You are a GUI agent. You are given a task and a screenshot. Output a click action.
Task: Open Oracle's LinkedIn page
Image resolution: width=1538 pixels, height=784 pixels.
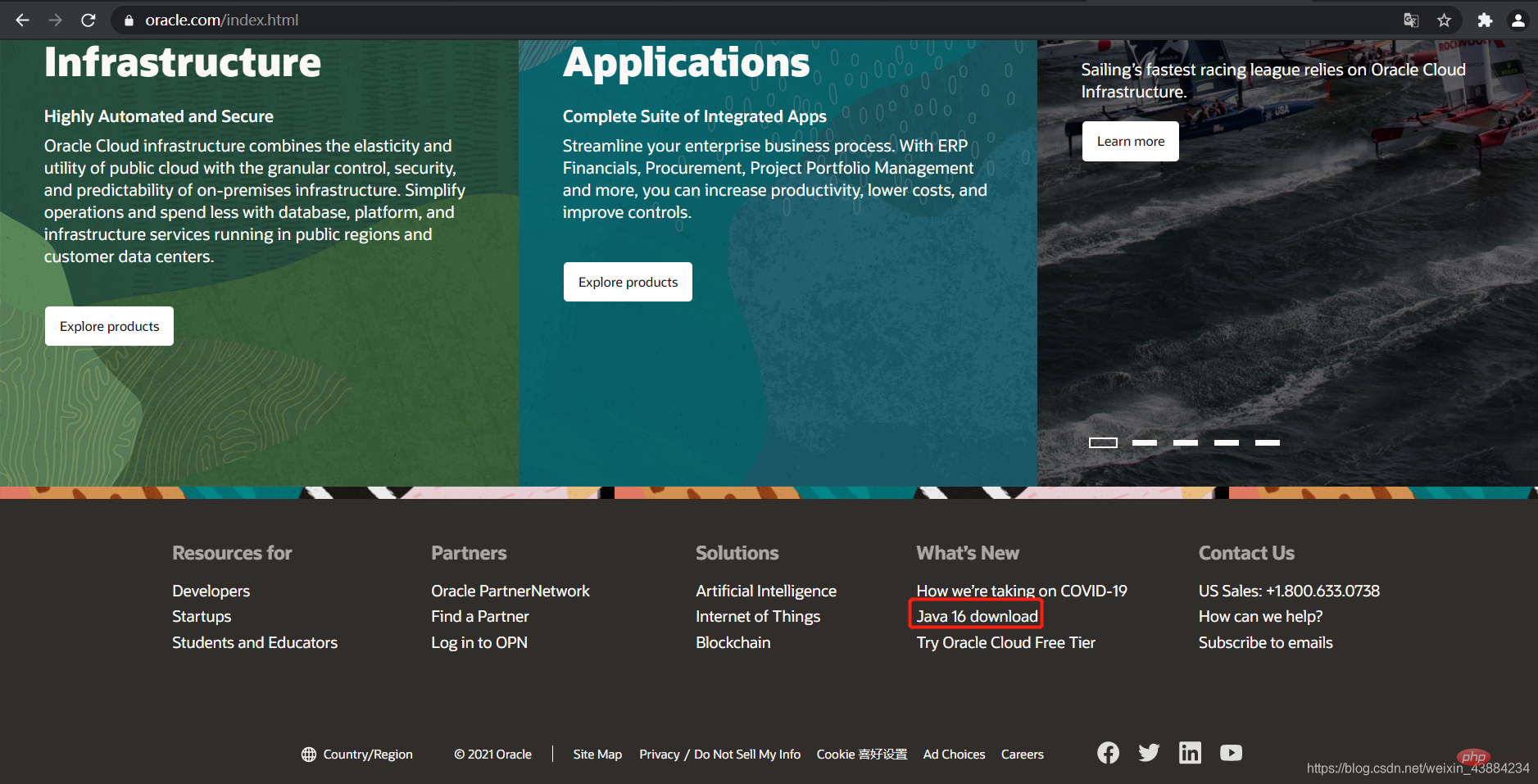1190,753
